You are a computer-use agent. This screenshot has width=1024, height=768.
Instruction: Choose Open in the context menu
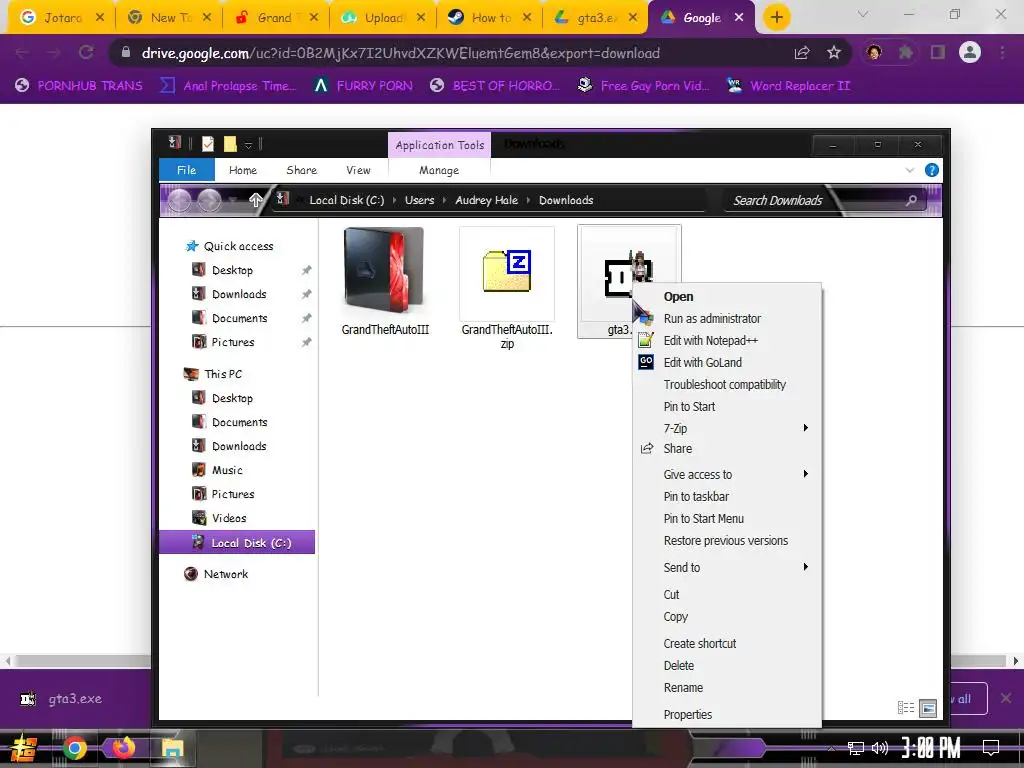[727, 296]
